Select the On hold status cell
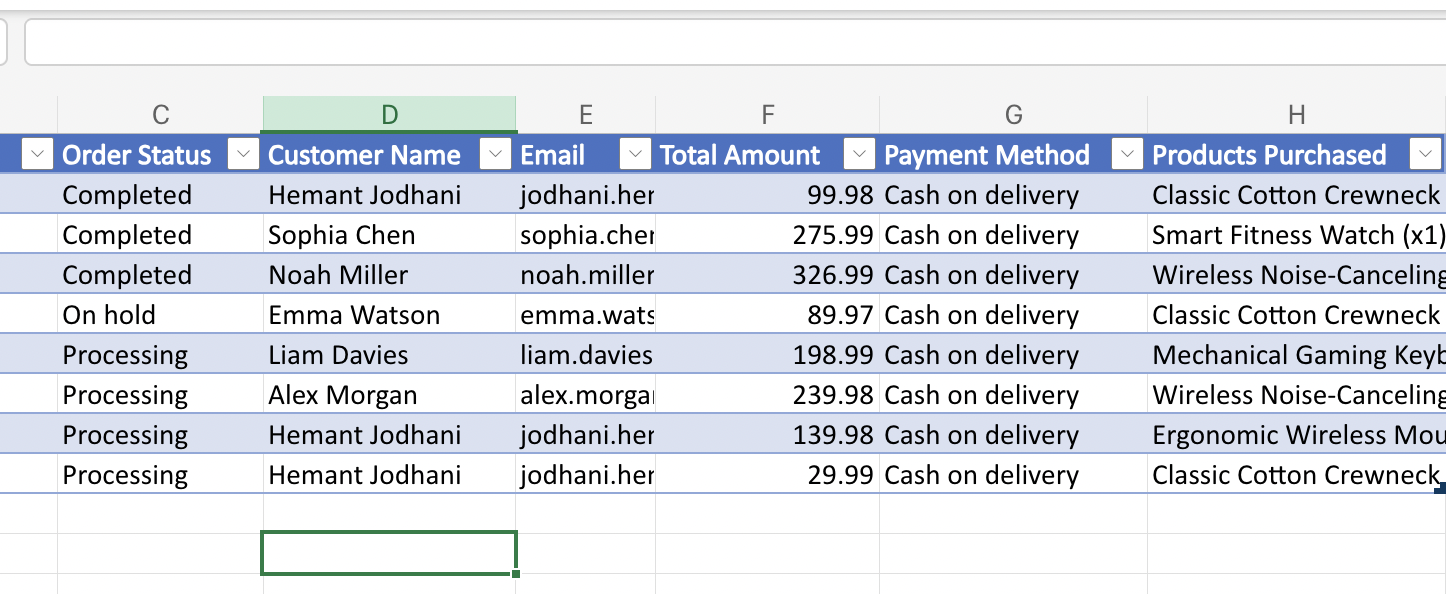 160,315
